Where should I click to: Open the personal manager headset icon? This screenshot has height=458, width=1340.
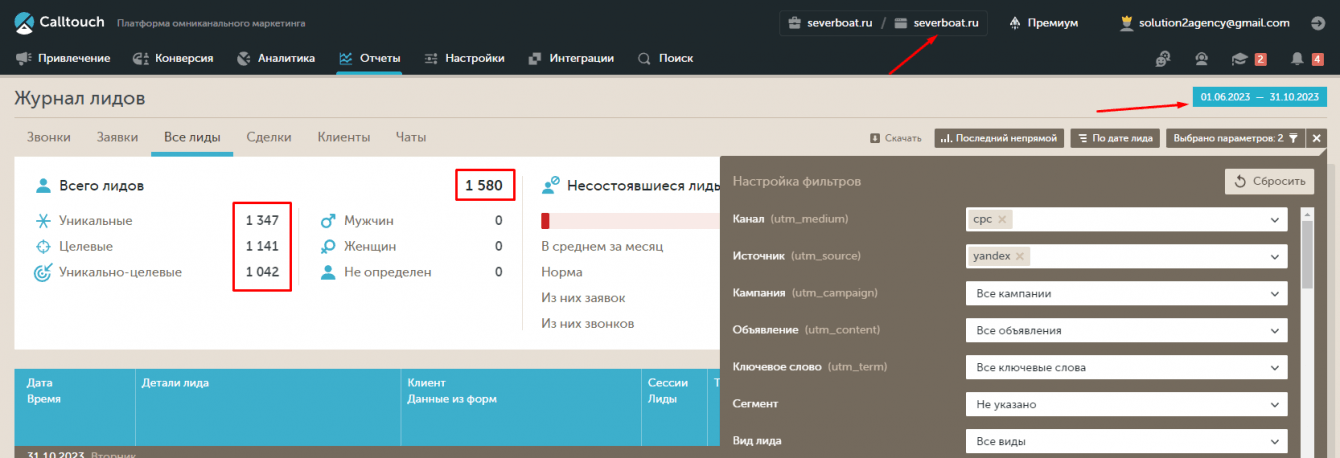[1200, 59]
